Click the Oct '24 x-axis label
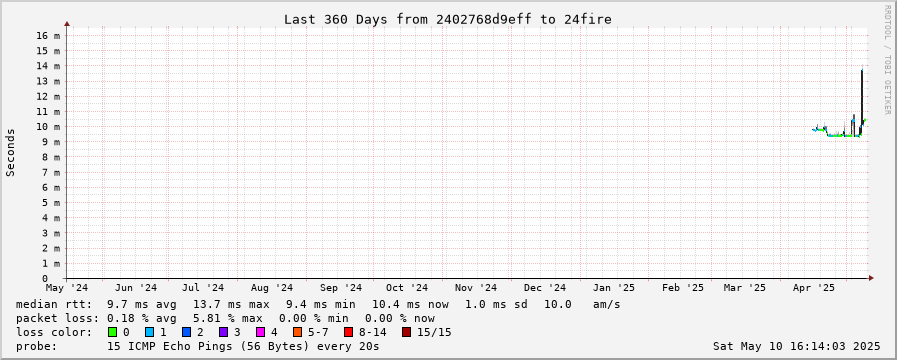This screenshot has width=897, height=360. 407,288
